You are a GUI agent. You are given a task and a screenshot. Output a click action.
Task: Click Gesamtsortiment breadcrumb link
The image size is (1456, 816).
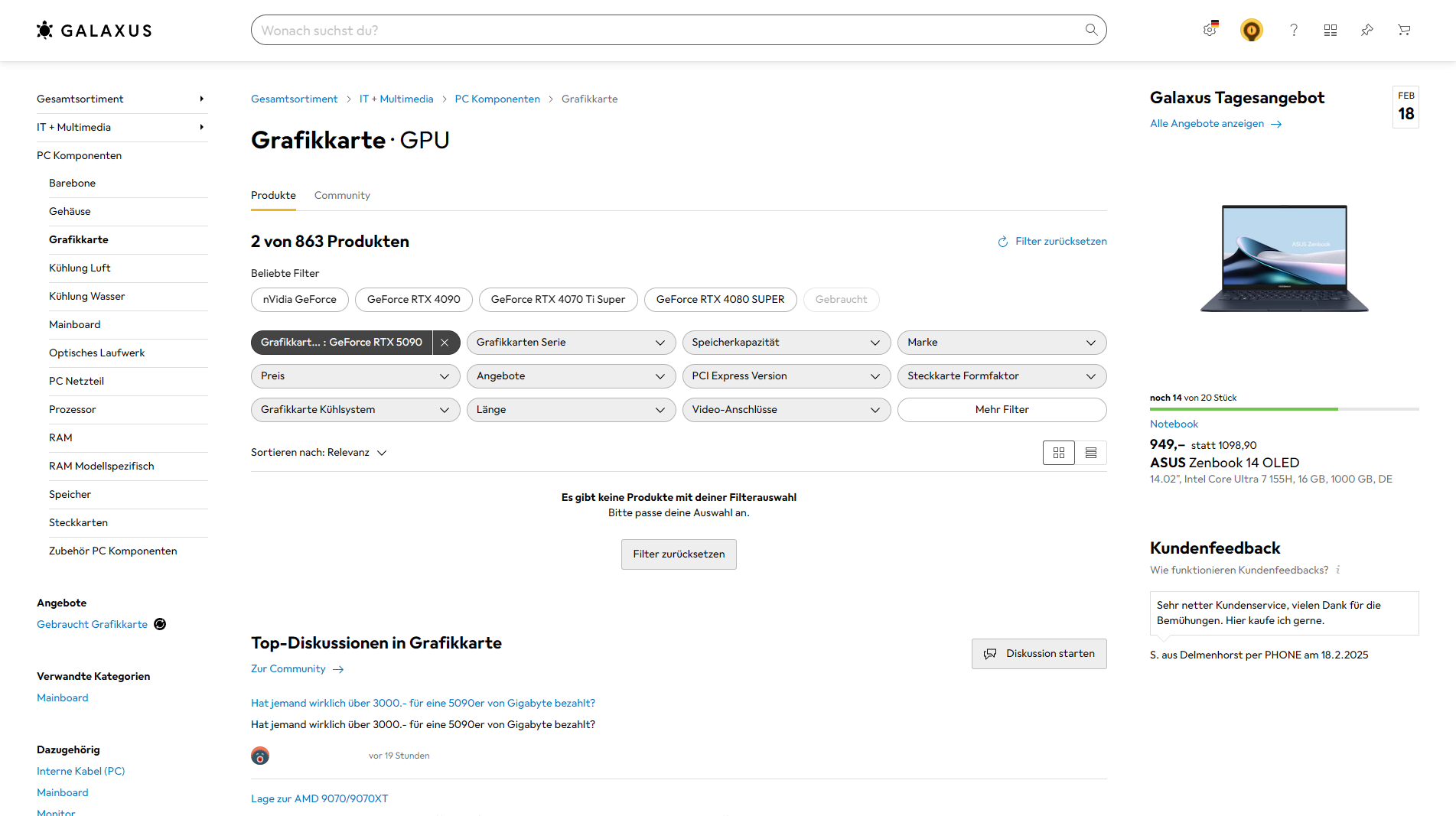[x=295, y=99]
